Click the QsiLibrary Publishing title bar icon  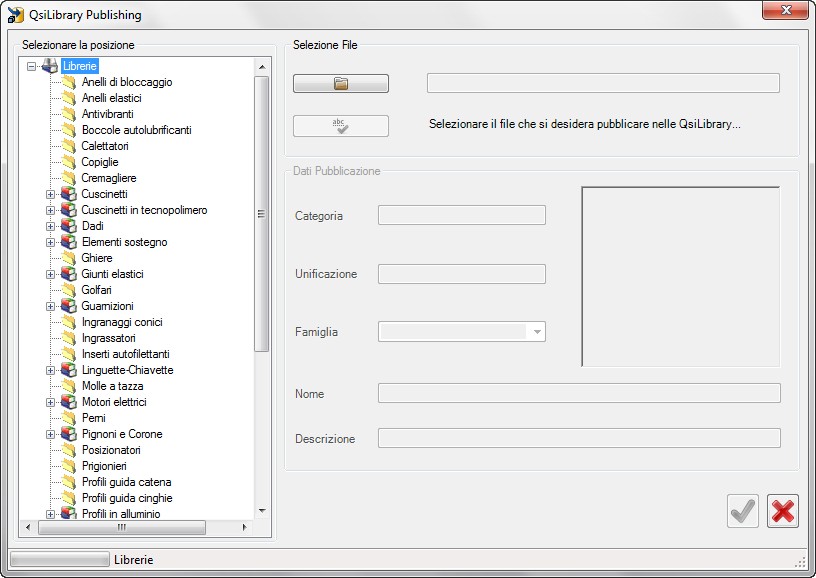point(15,15)
